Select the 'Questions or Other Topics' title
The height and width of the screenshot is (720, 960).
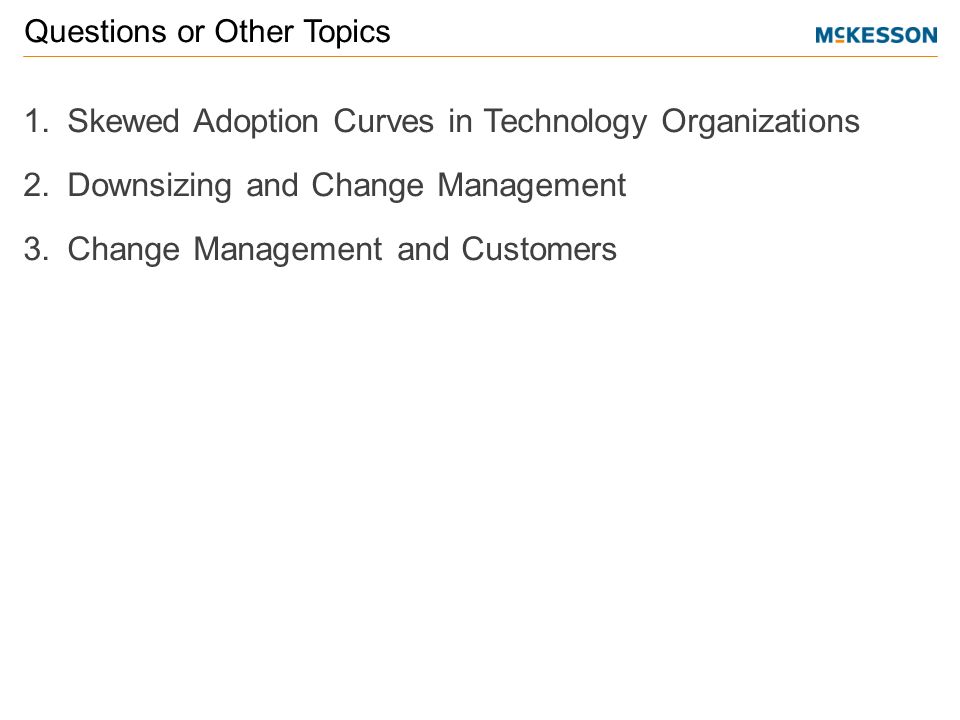tap(207, 32)
